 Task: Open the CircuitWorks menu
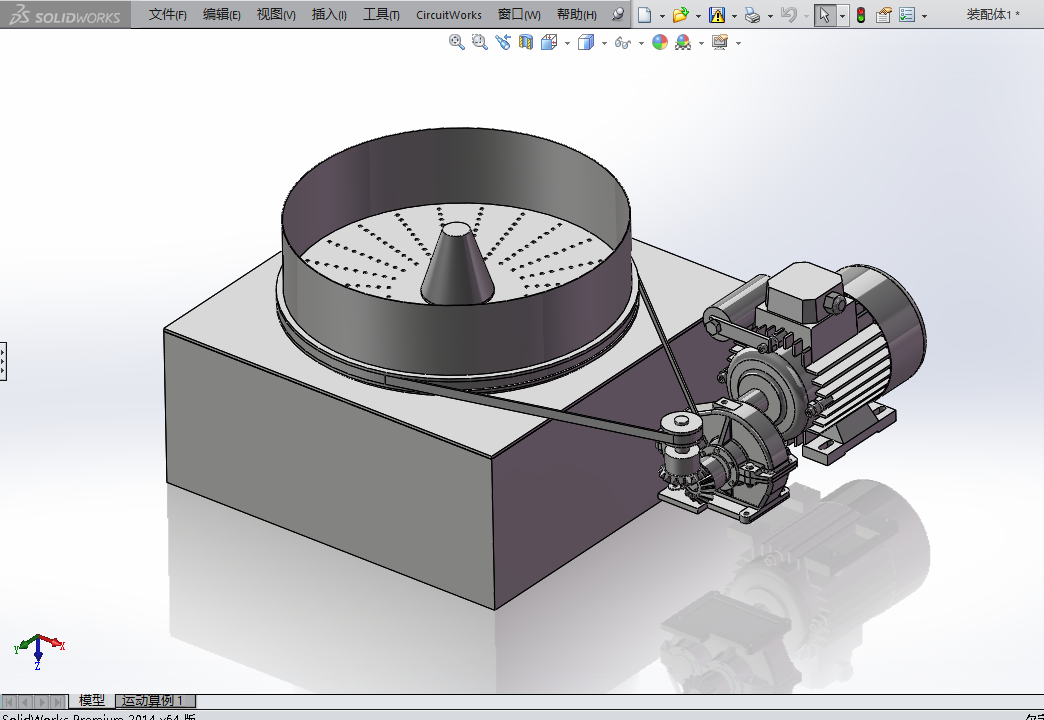click(449, 15)
